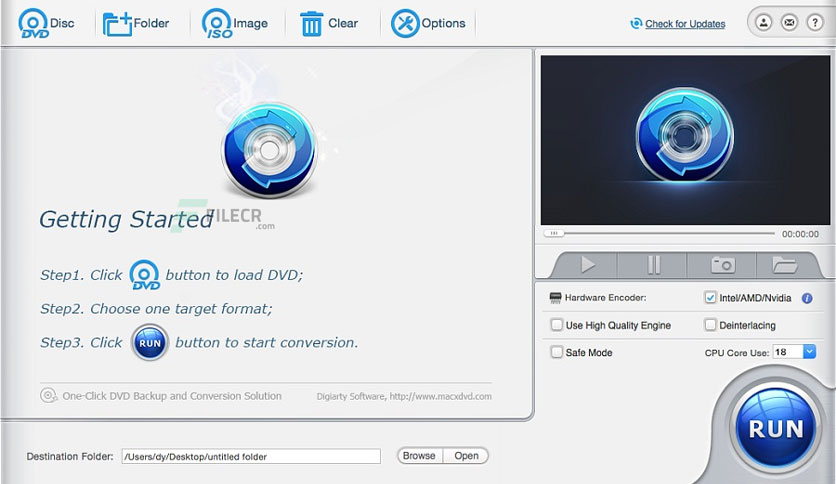This screenshot has height=484, width=836.
Task: Load an ISO Image file
Action: [x=235, y=23]
